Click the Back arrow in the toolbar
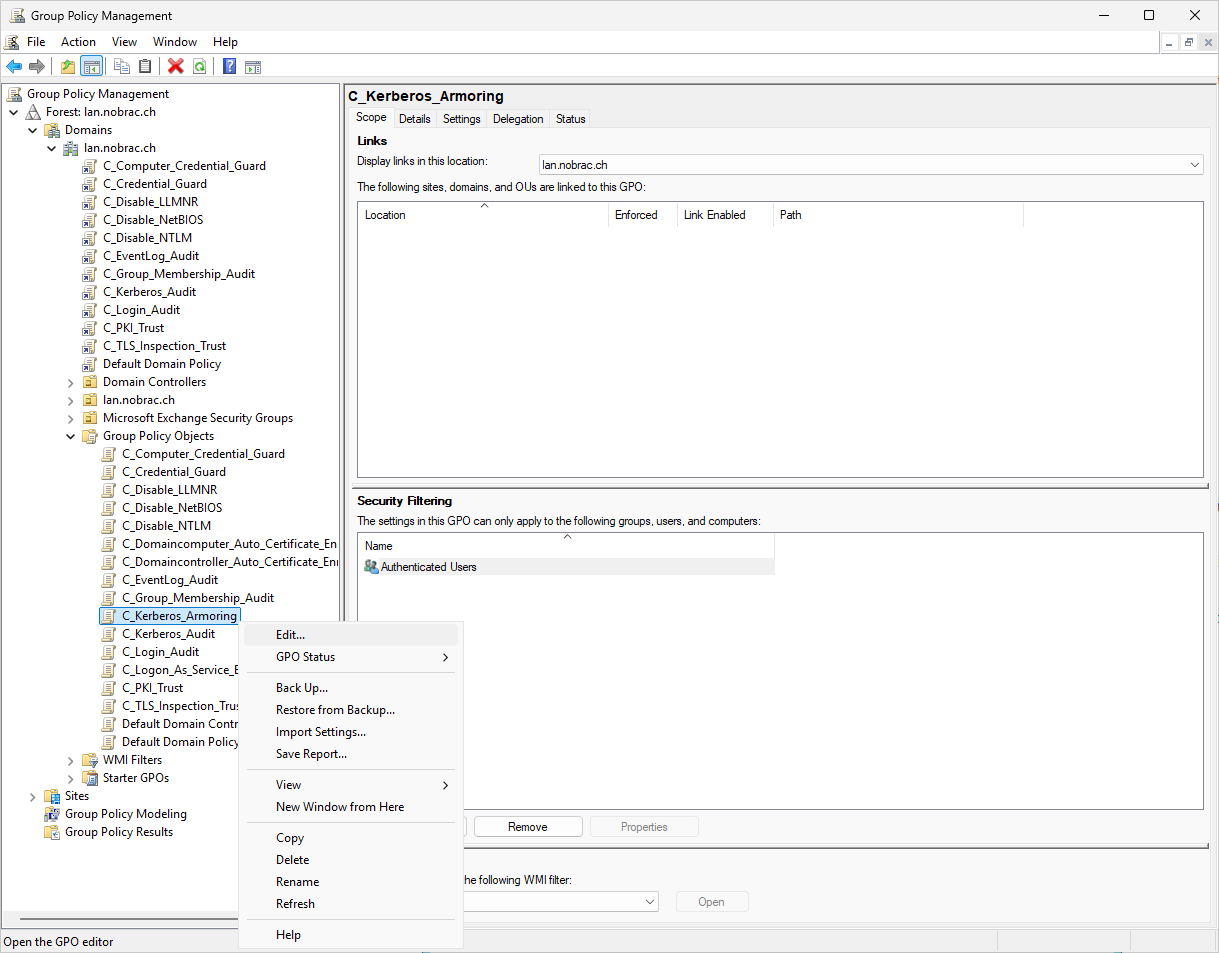Viewport: 1219px width, 953px height. coord(14,67)
